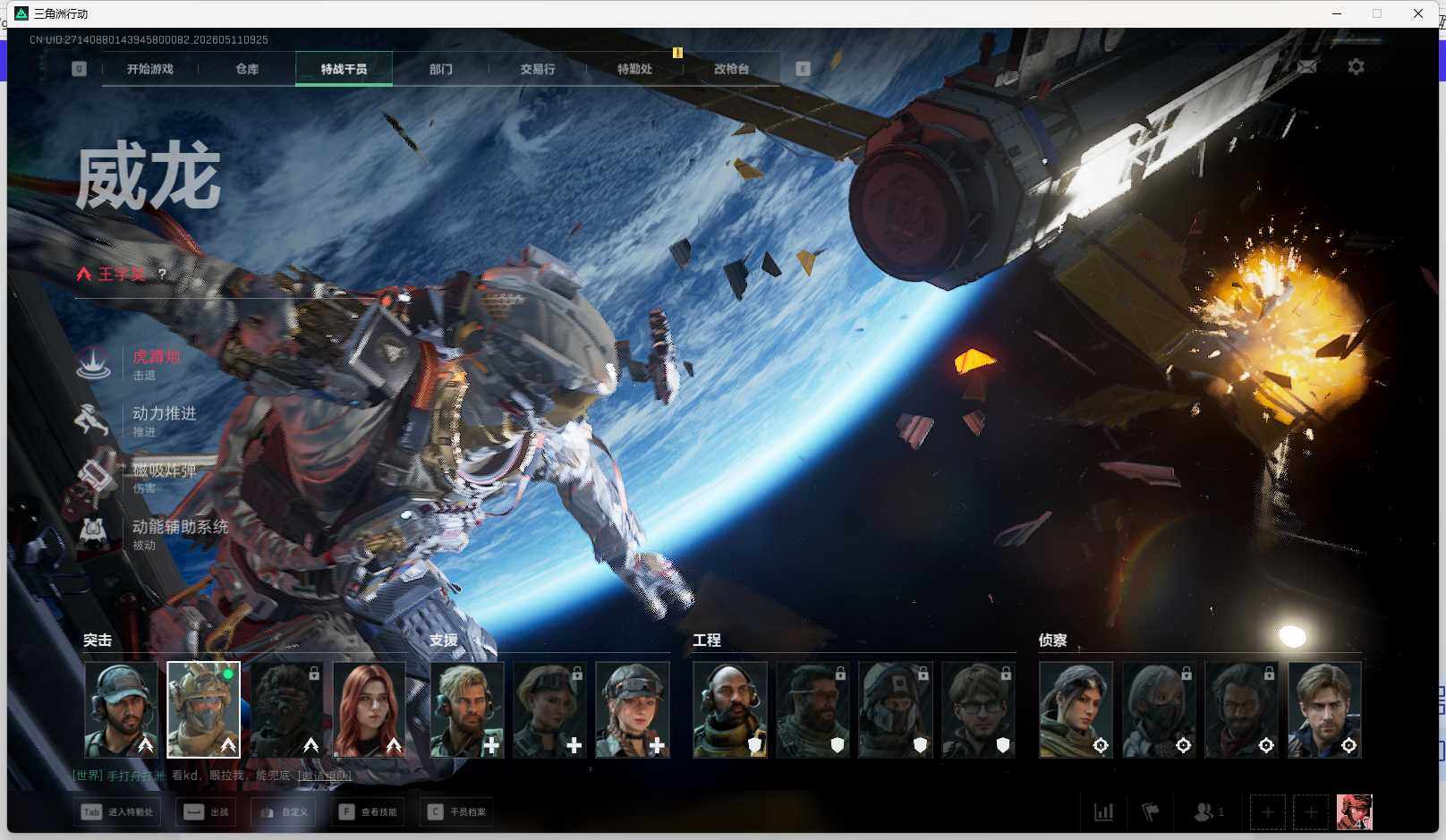Click the 世界 chat message line
This screenshot has width=1446, height=840.
(x=212, y=776)
